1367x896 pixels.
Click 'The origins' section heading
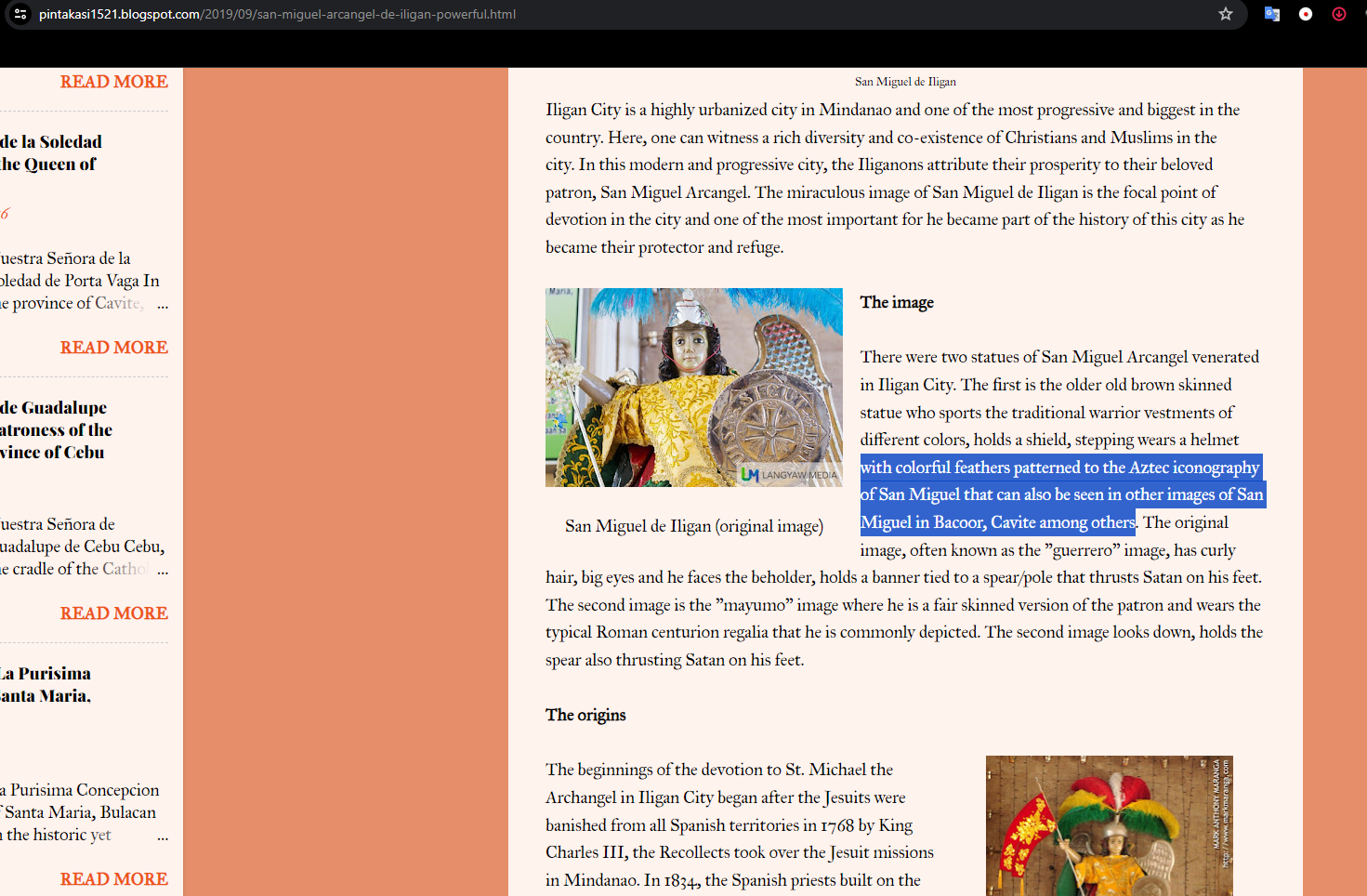pyautogui.click(x=585, y=715)
